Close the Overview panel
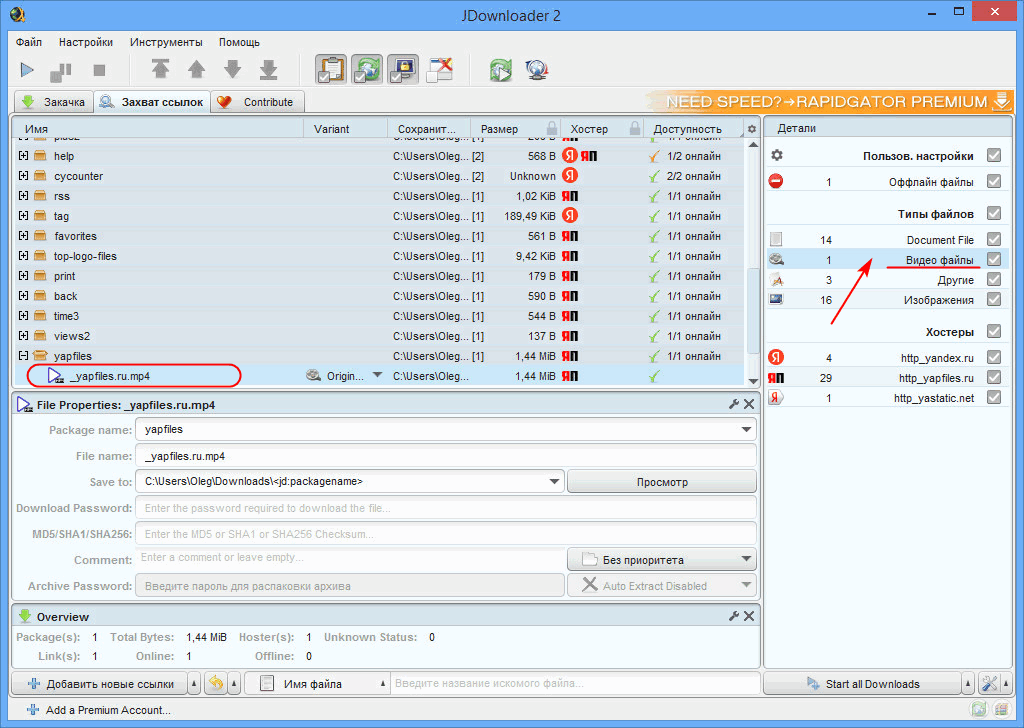 coord(749,616)
